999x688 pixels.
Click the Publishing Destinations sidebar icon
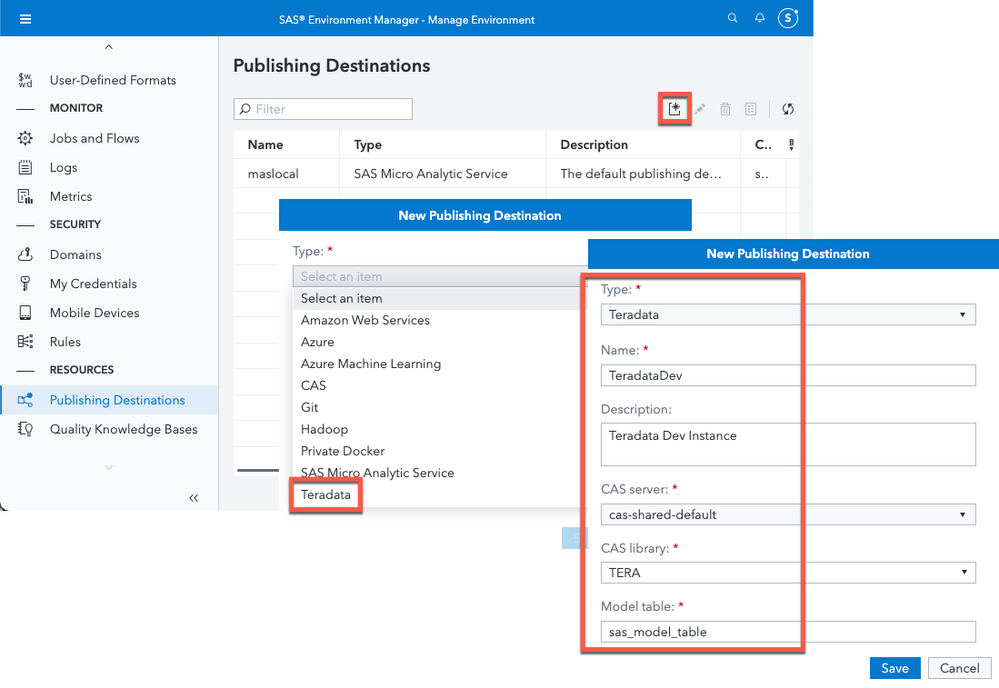pos(25,400)
